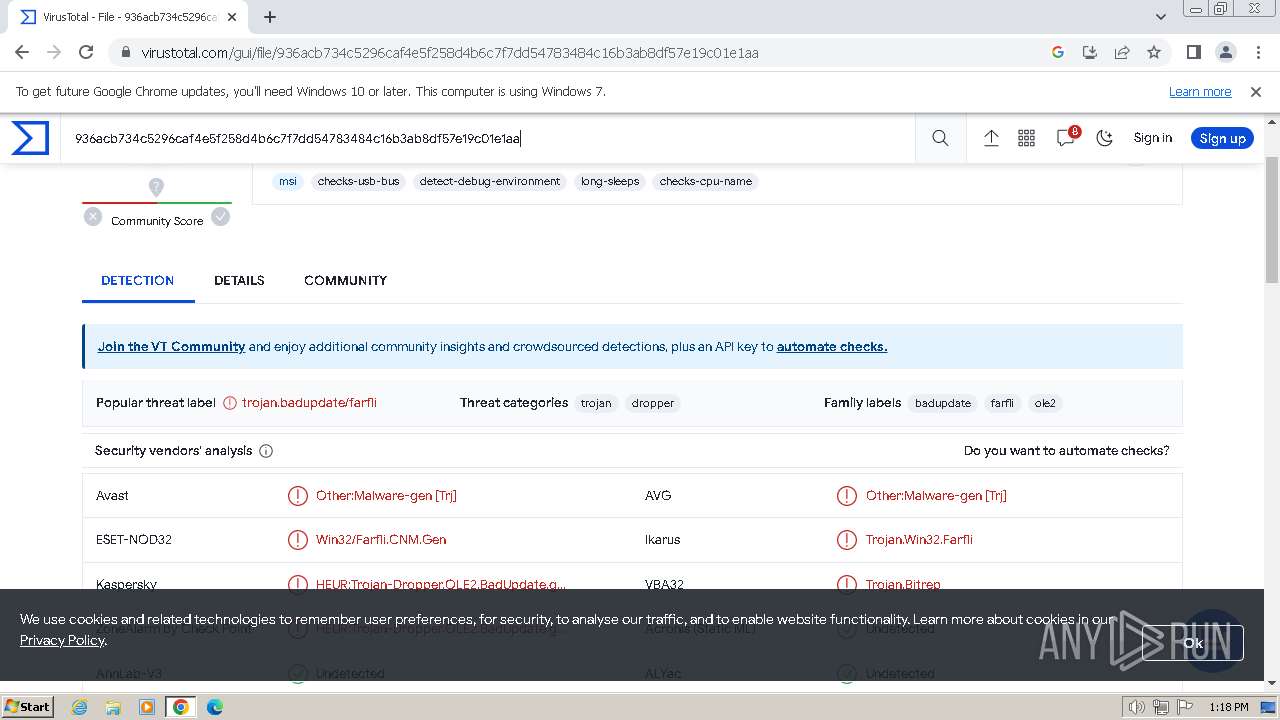
Task: Click the community score question marker icon
Action: pyautogui.click(x=156, y=187)
